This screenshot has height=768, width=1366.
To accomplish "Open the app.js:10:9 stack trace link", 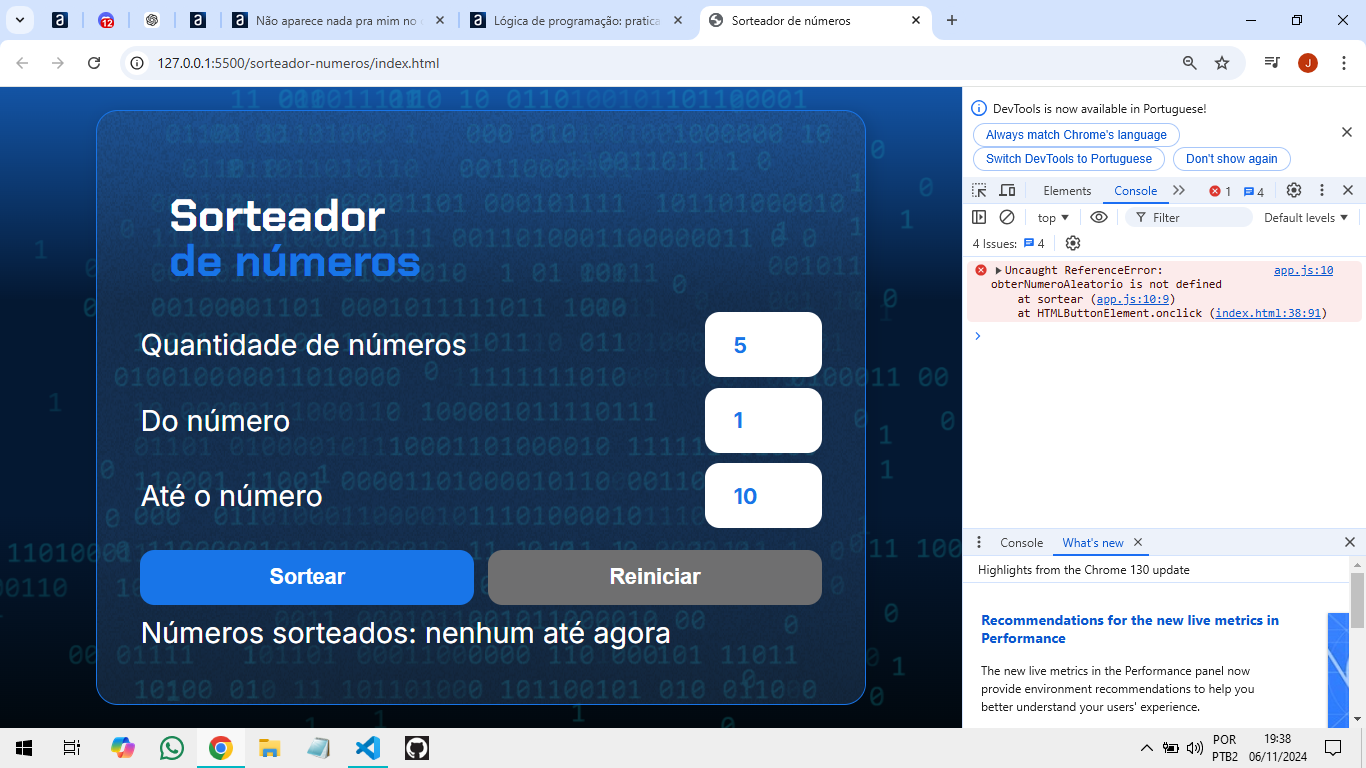I will (x=1133, y=299).
